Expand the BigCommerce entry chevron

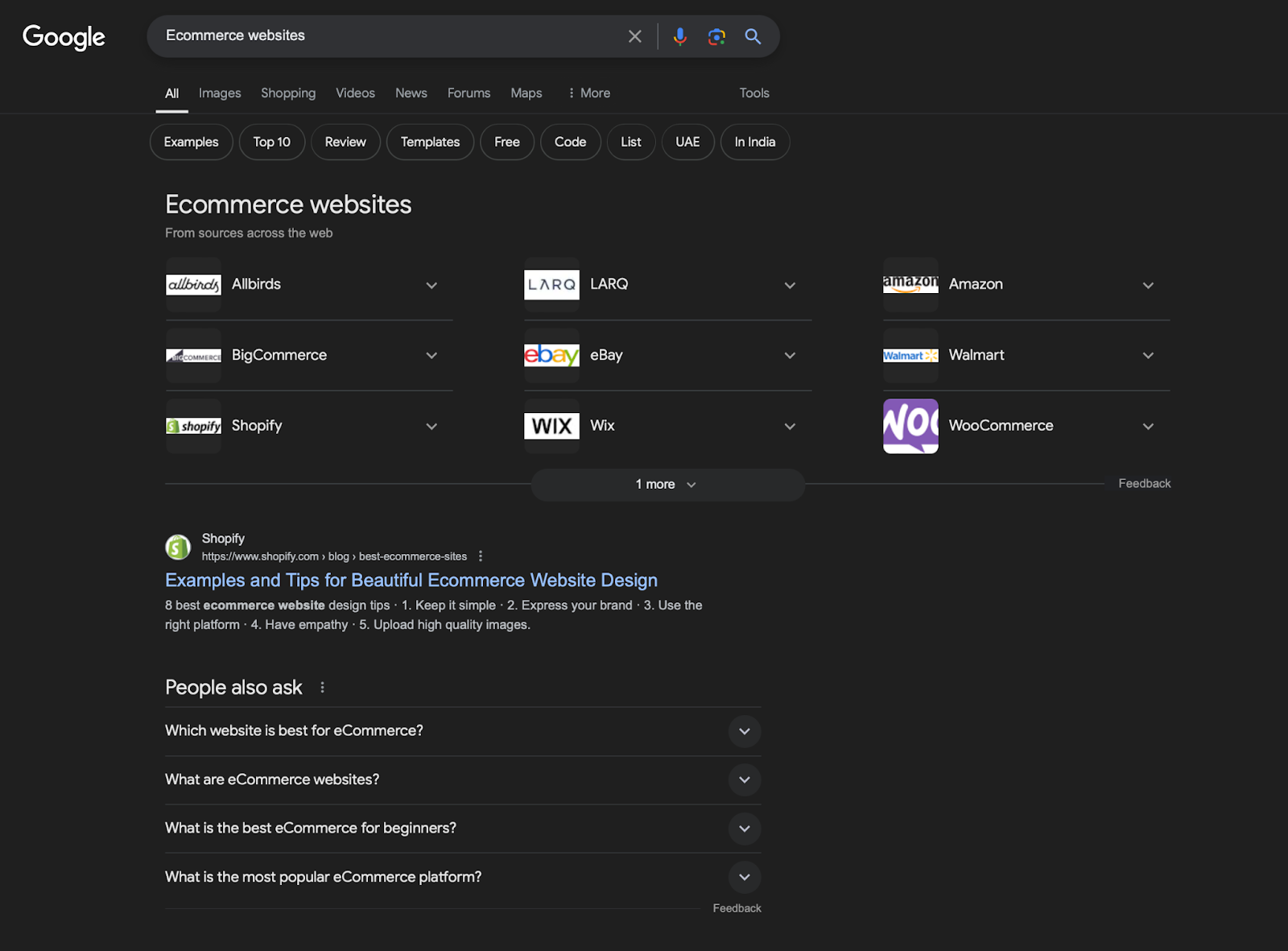point(431,355)
